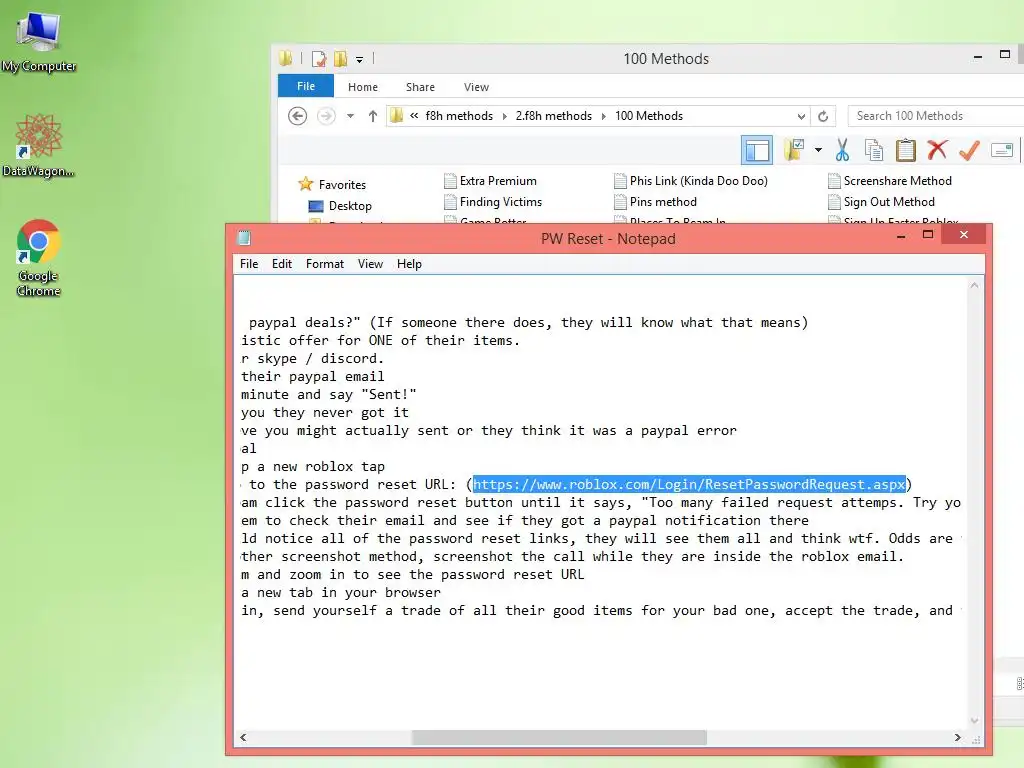Click Back arrow in 100 Methods explorer
1024x768 pixels.
(297, 116)
